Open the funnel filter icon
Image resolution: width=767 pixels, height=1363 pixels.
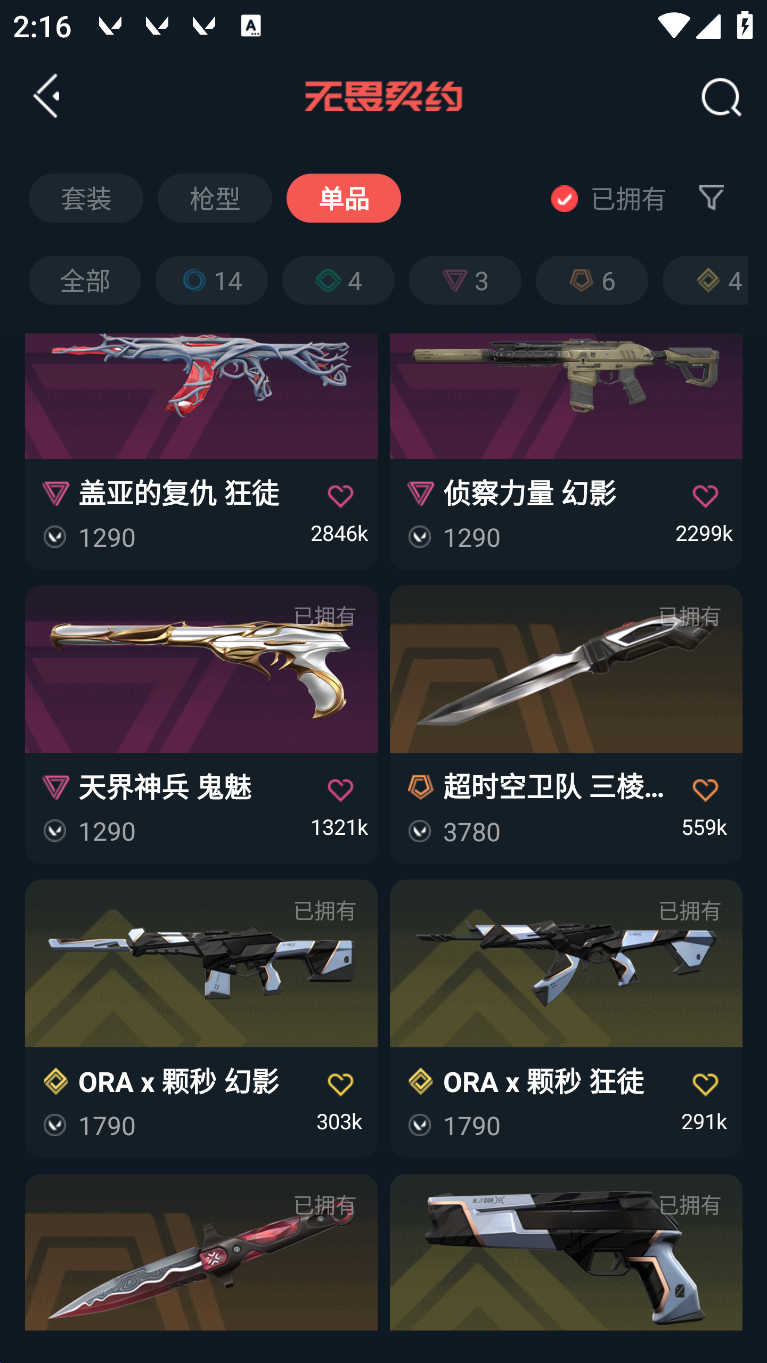pyautogui.click(x=711, y=197)
